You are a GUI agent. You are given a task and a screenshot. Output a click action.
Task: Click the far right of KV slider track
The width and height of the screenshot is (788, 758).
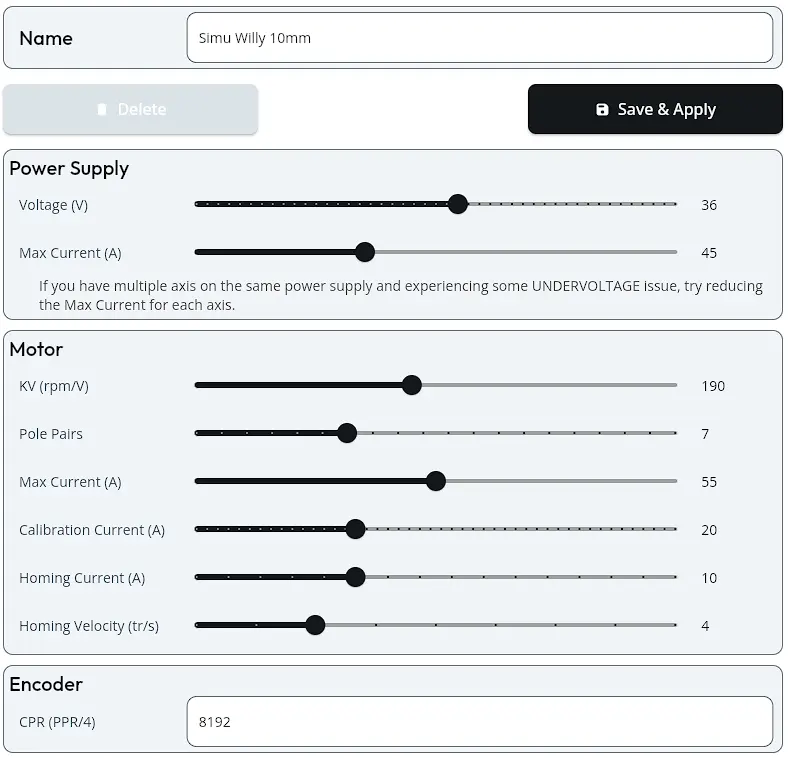674,385
